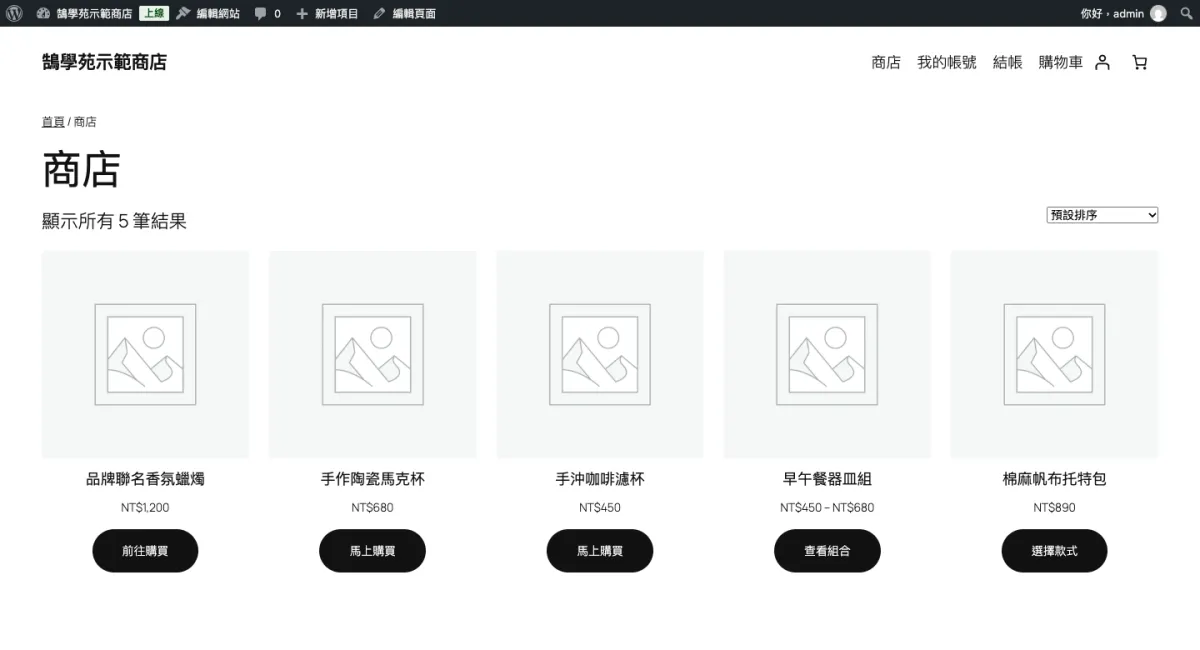Click the brush icon for 編輯網站
This screenshot has width=1200, height=650.
click(x=183, y=13)
